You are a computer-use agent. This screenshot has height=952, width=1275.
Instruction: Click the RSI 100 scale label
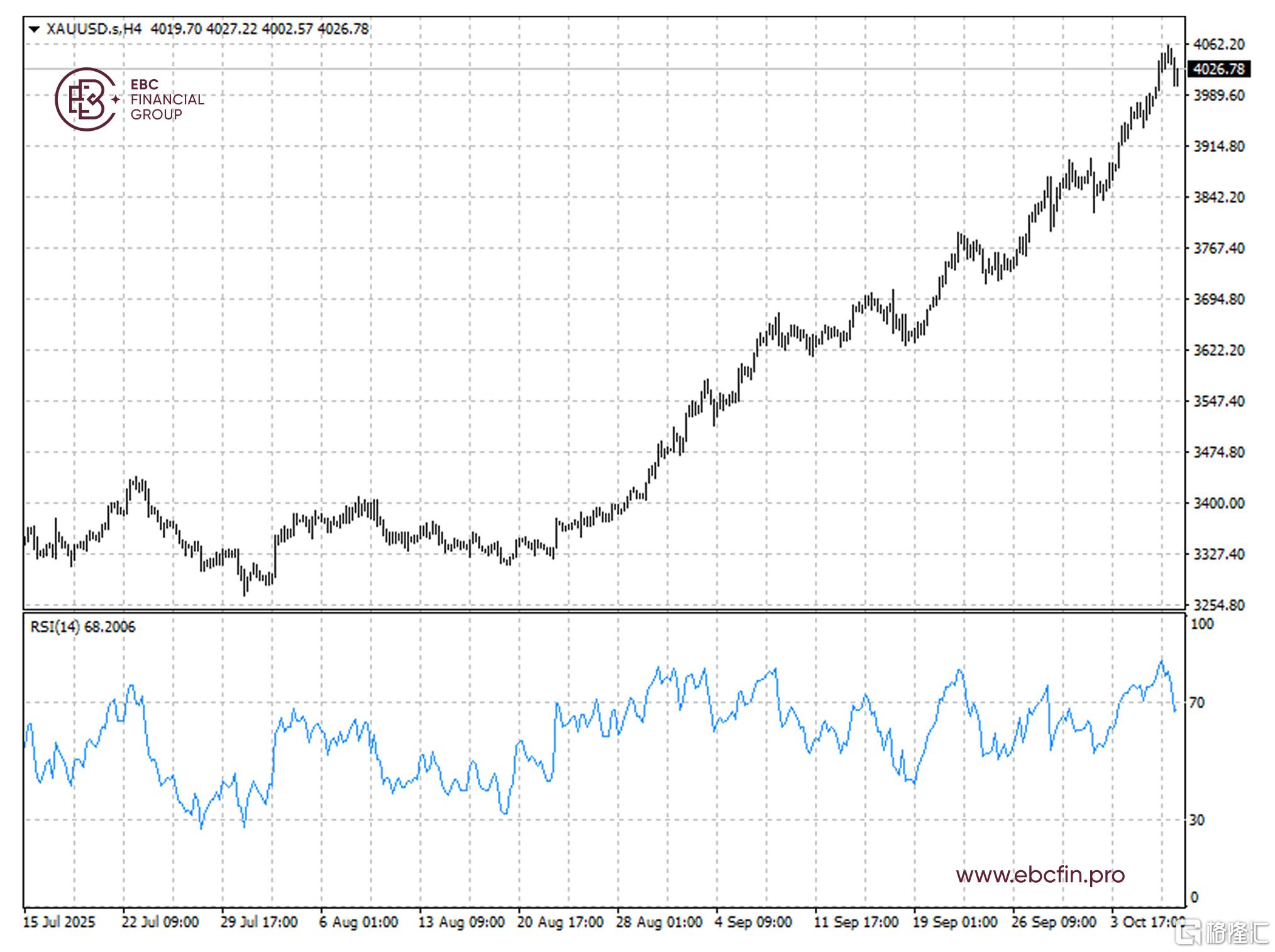click(1201, 624)
